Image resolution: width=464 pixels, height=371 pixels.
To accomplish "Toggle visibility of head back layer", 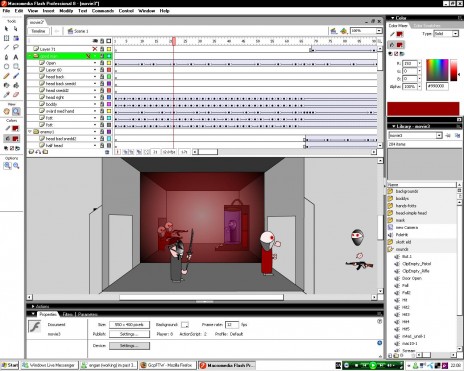I will [95, 77].
